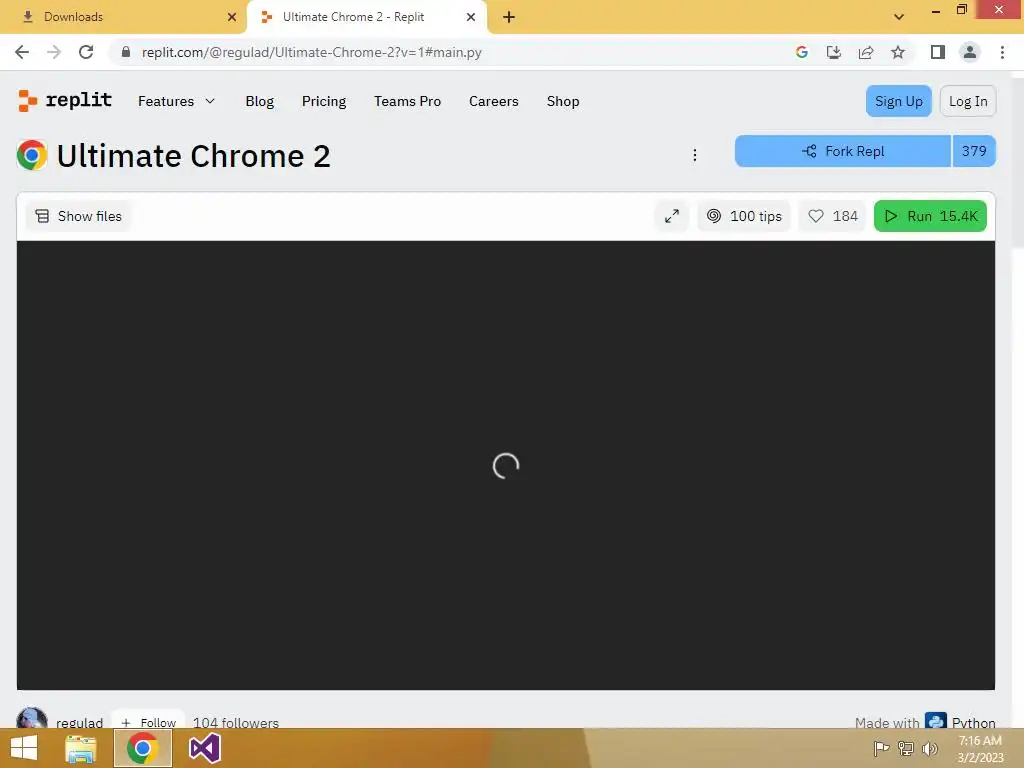Close the Downloads tab
This screenshot has height=768, width=1024.
tap(232, 17)
